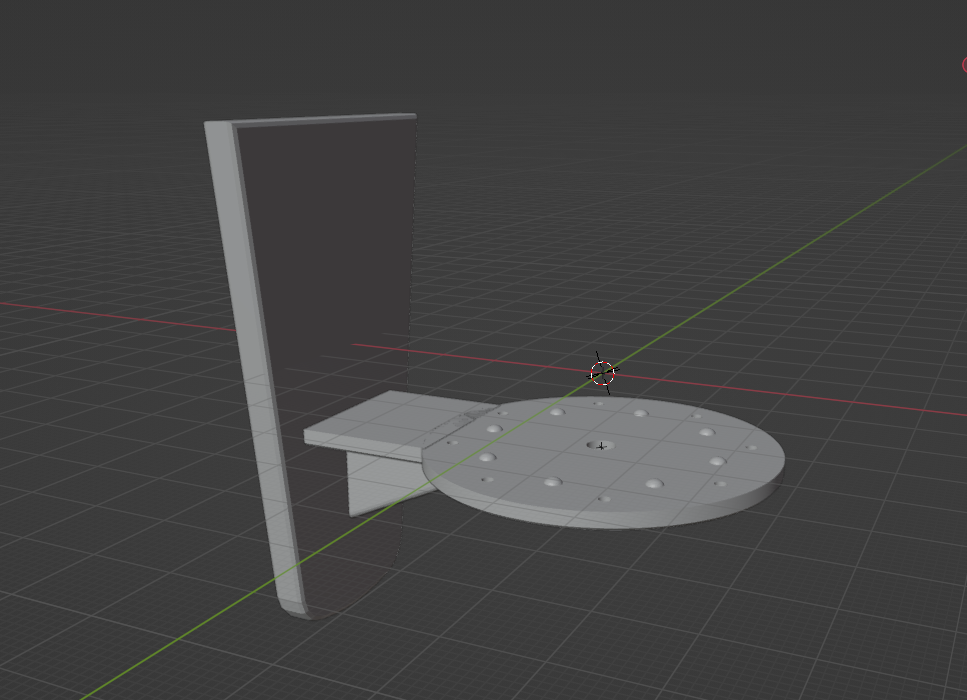Click the red X-axis gizmo circle at right edge
967x700 pixels.
click(x=964, y=66)
